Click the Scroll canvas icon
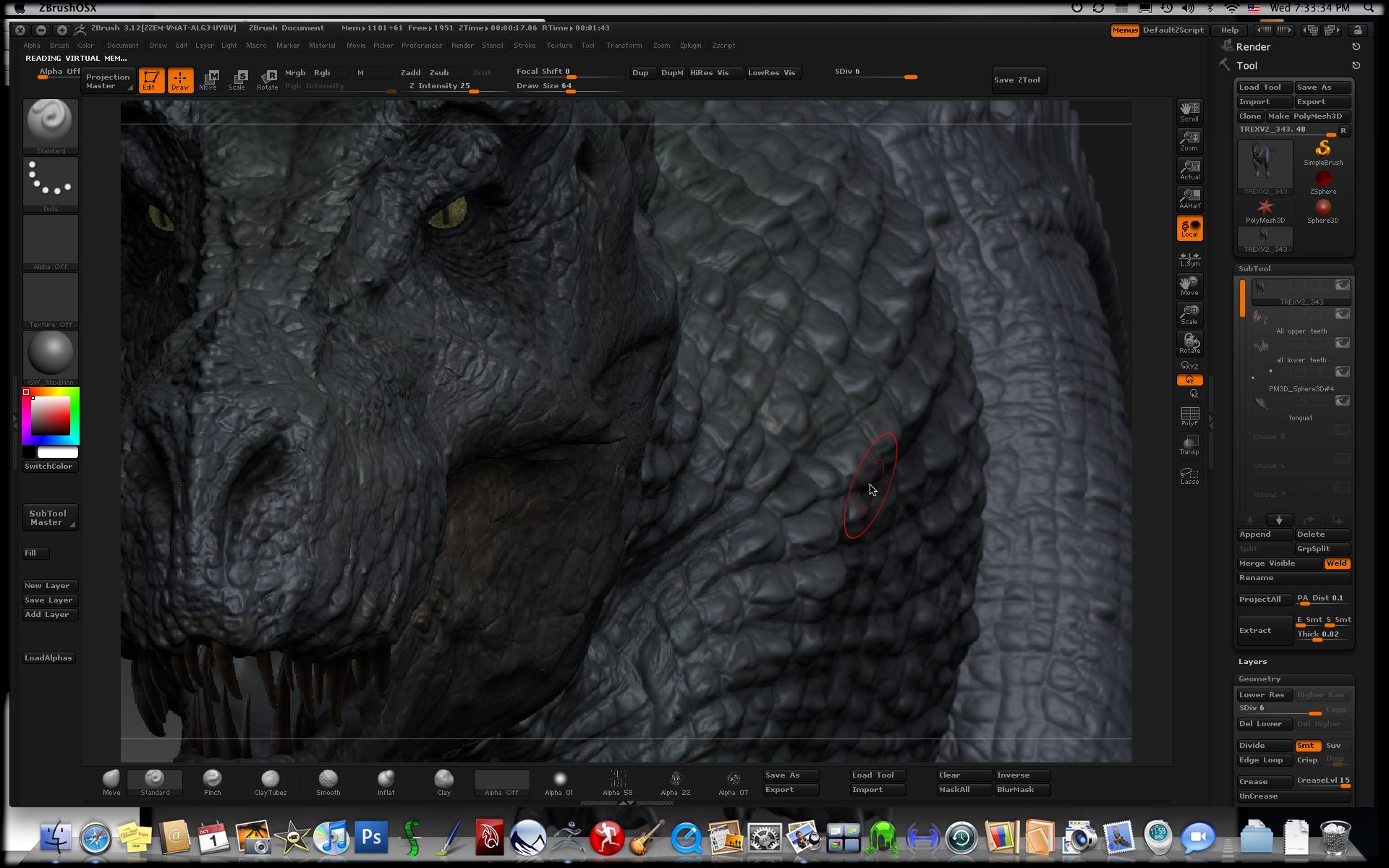This screenshot has width=1389, height=868. pos(1189,111)
